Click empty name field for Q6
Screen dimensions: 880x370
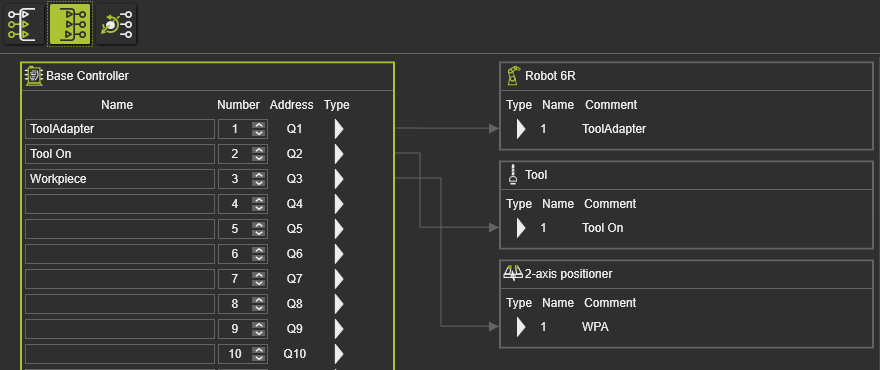120,254
